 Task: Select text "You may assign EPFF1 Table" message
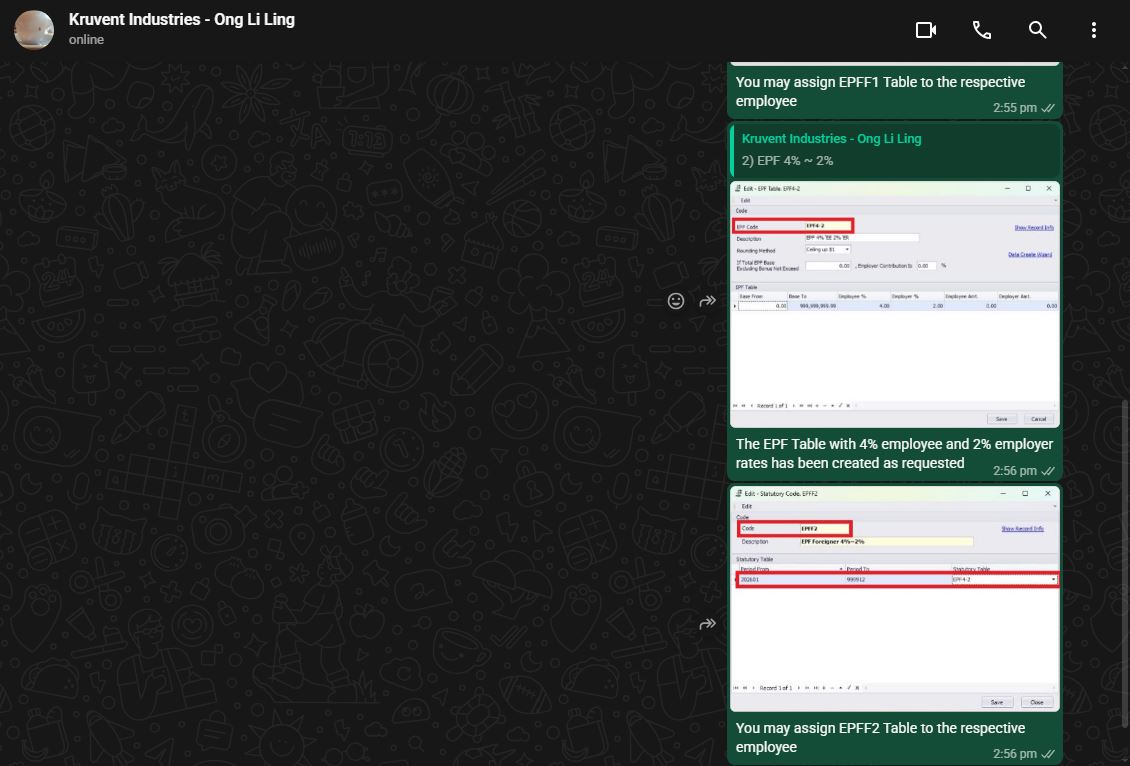click(x=880, y=92)
